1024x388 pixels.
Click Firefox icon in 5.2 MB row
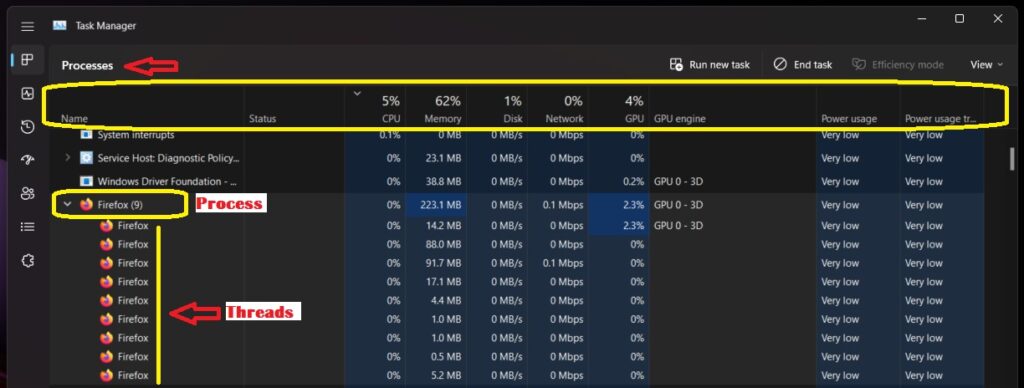[x=106, y=375]
